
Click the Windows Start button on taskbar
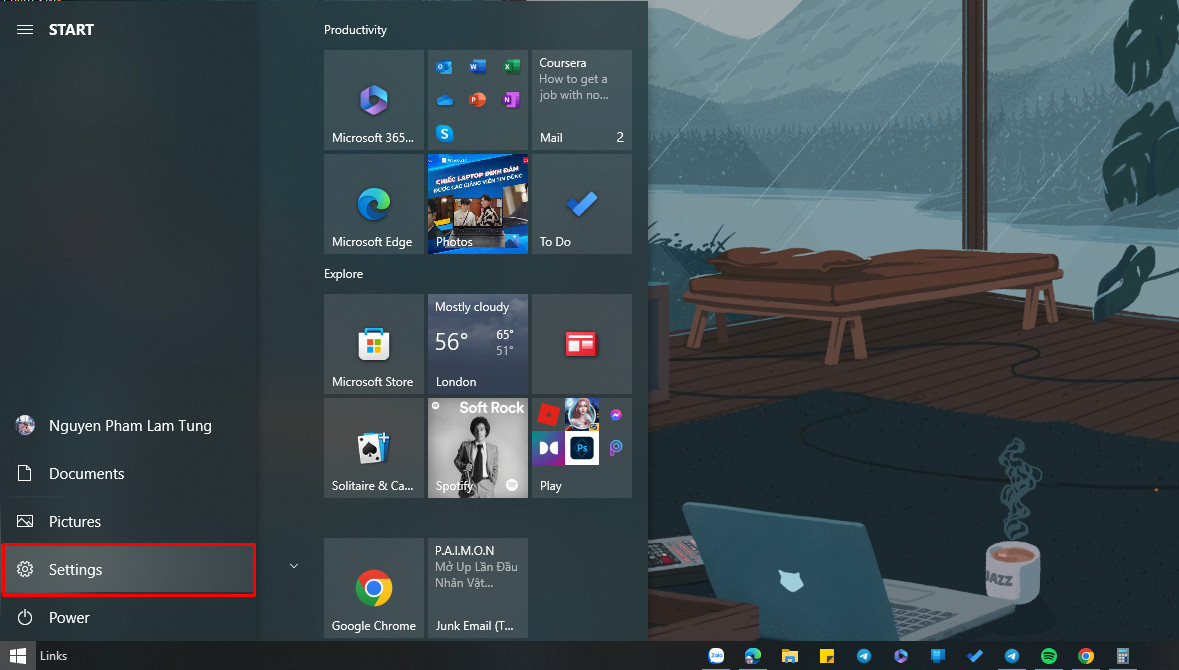click(18, 656)
